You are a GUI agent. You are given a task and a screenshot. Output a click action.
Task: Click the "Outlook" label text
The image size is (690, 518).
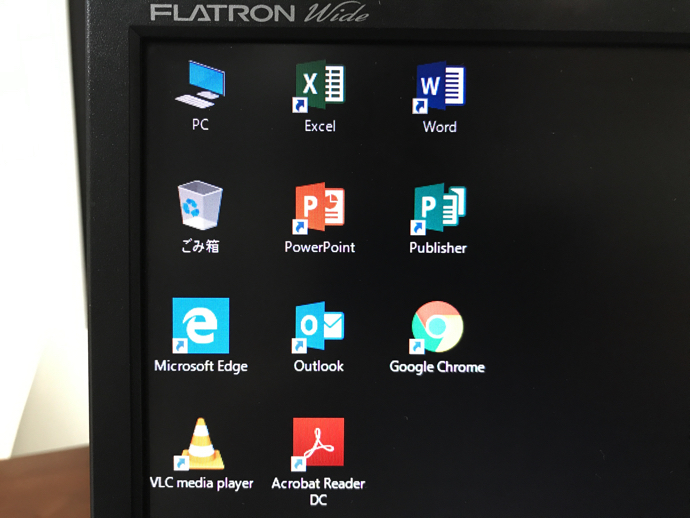tap(319, 366)
